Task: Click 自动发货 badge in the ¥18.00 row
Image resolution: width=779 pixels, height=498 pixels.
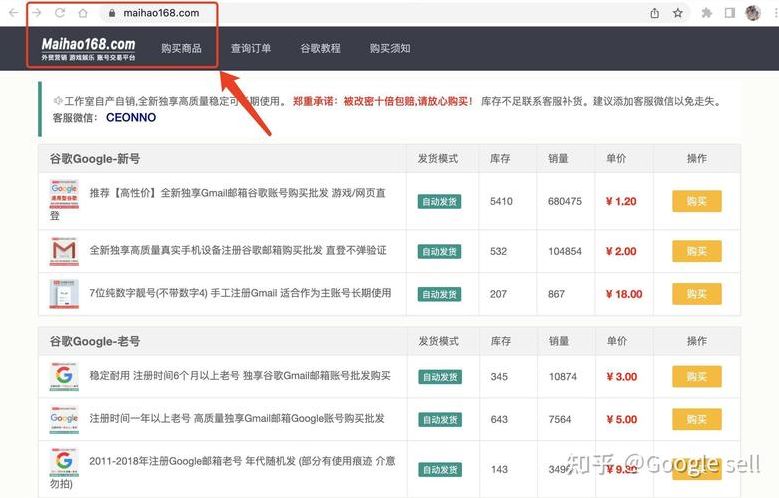Action: [439, 294]
